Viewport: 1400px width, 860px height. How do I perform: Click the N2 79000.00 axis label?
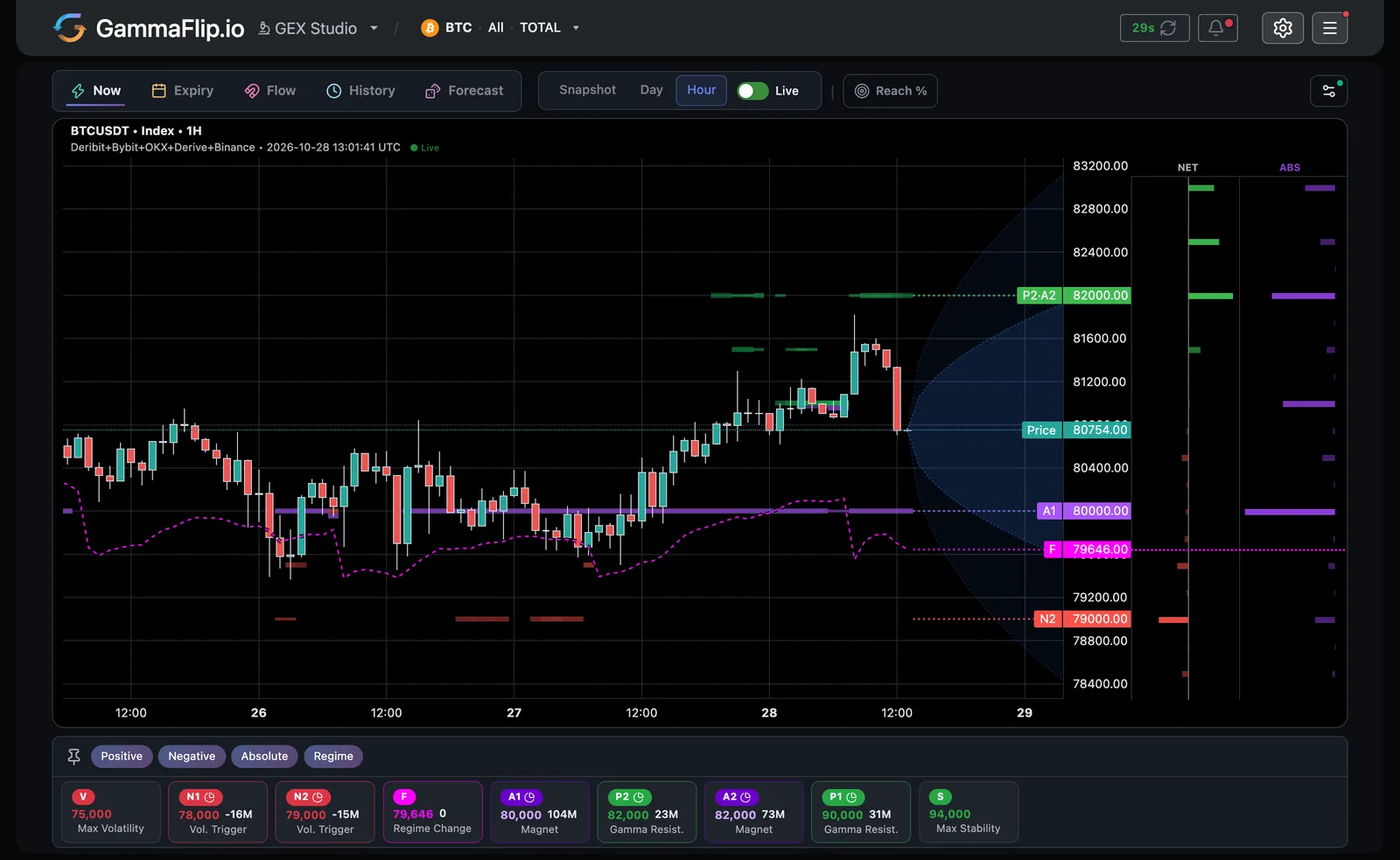click(x=1082, y=619)
